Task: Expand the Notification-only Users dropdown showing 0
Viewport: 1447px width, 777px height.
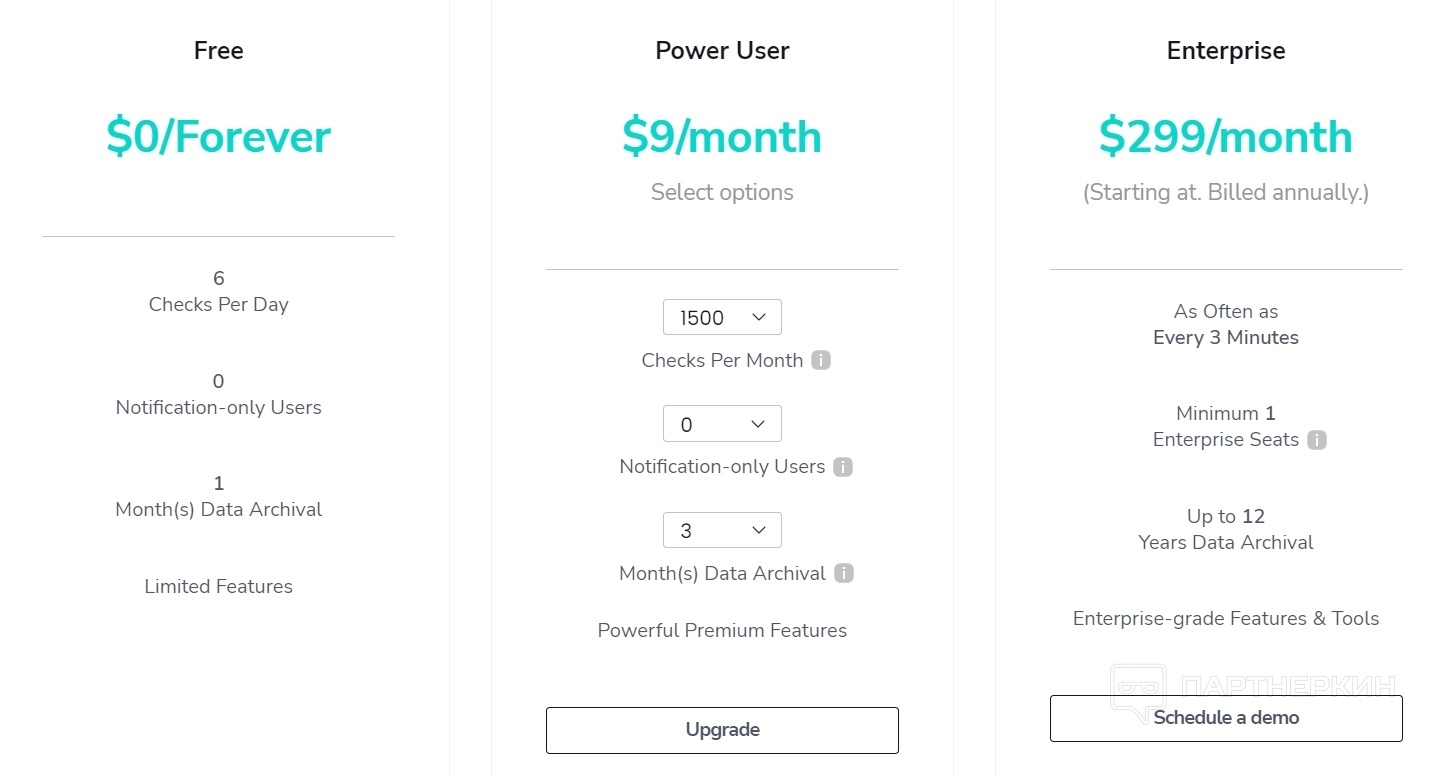Action: pyautogui.click(x=722, y=424)
